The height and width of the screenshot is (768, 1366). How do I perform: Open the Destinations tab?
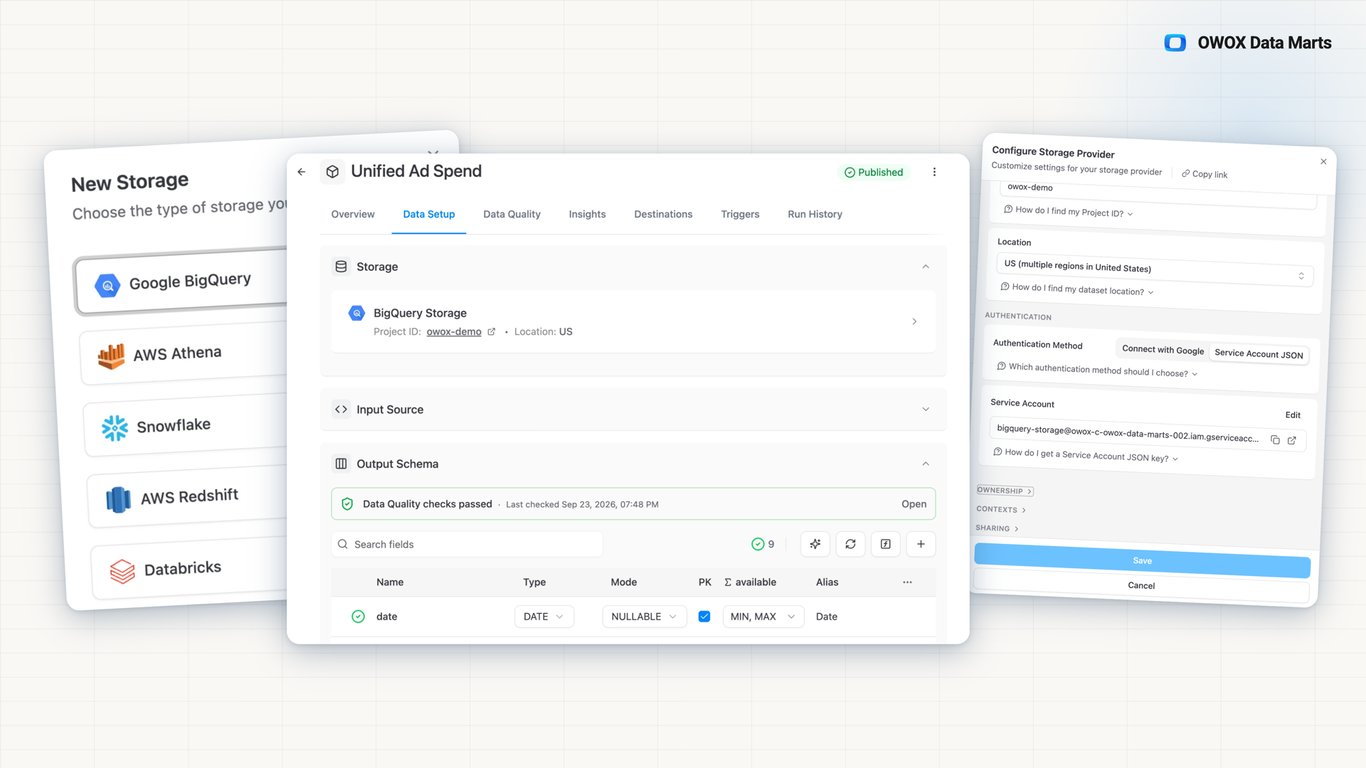pos(663,214)
